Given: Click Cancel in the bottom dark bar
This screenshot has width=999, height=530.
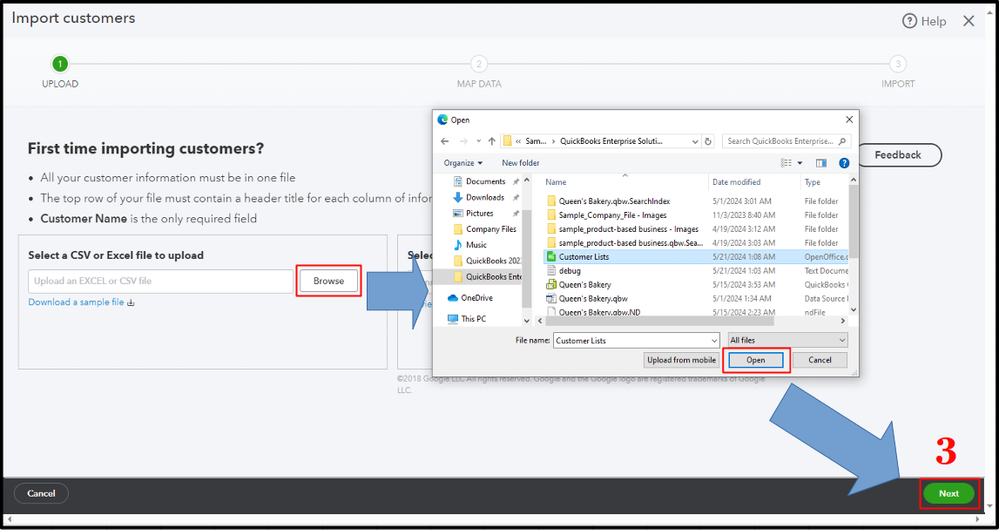Looking at the screenshot, I should 41,494.
